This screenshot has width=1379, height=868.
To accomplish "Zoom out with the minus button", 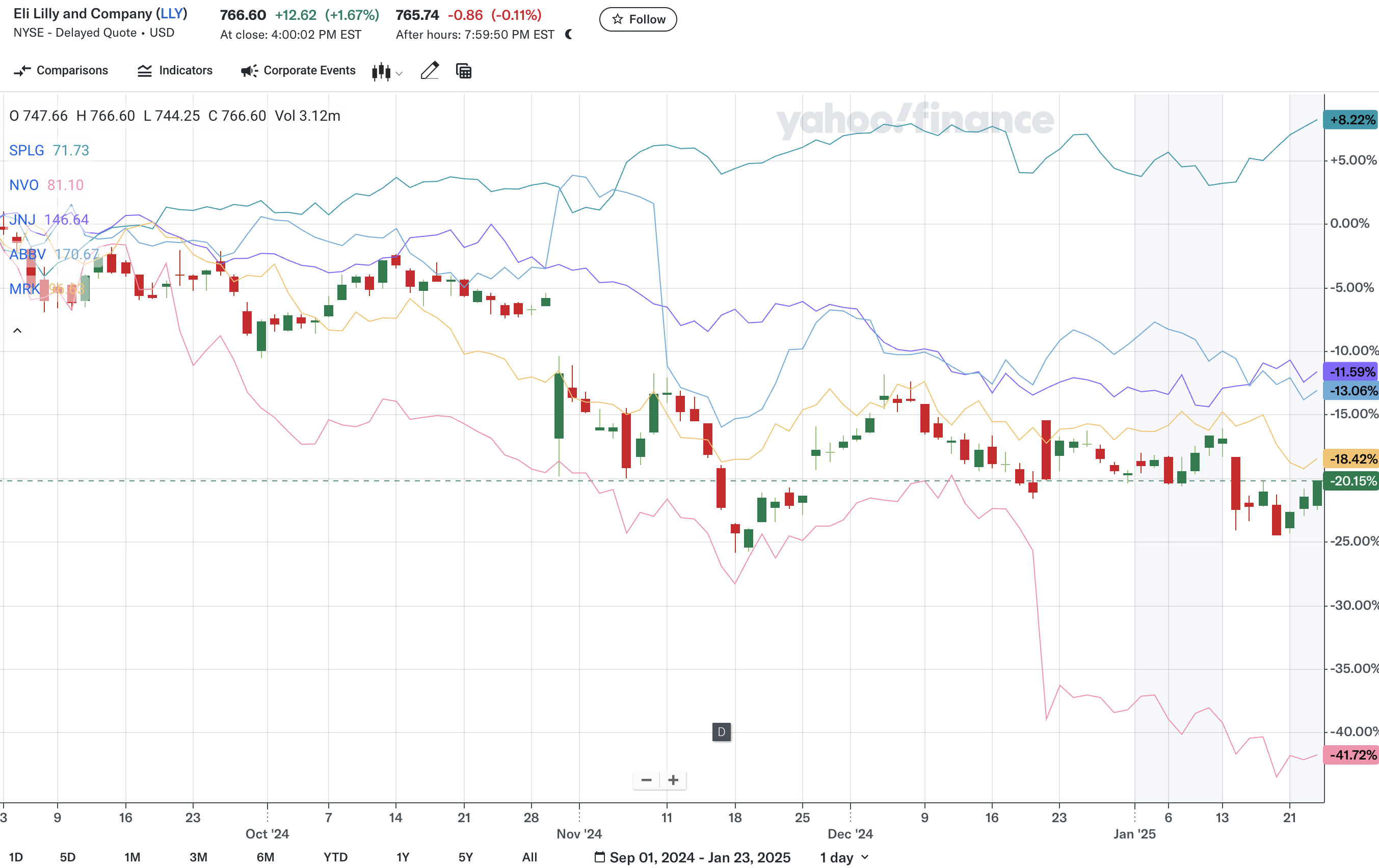I will pyautogui.click(x=646, y=780).
